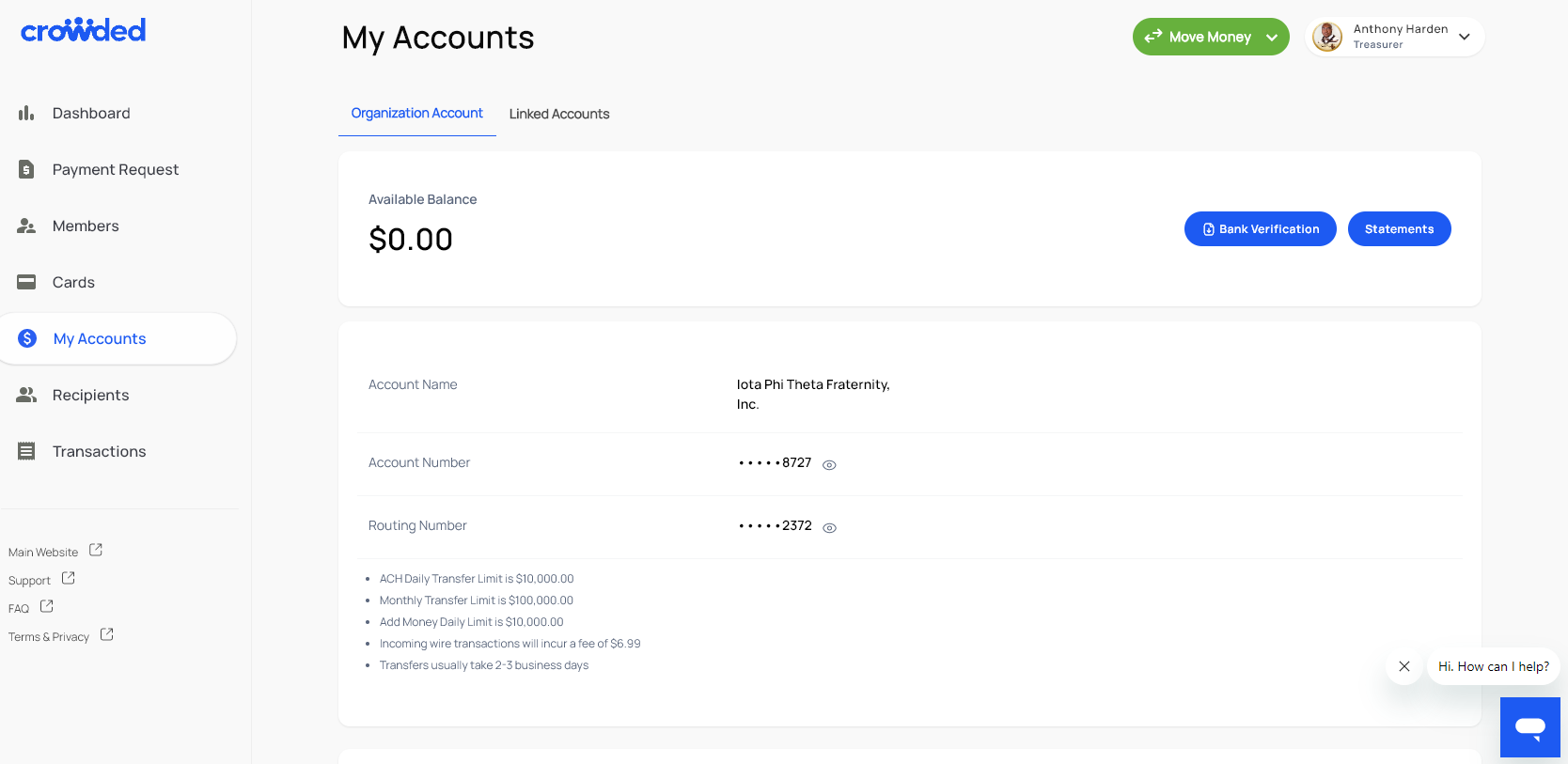Switch to the Linked Accounts tab
Screen dimensions: 1568x764
[x=559, y=114]
